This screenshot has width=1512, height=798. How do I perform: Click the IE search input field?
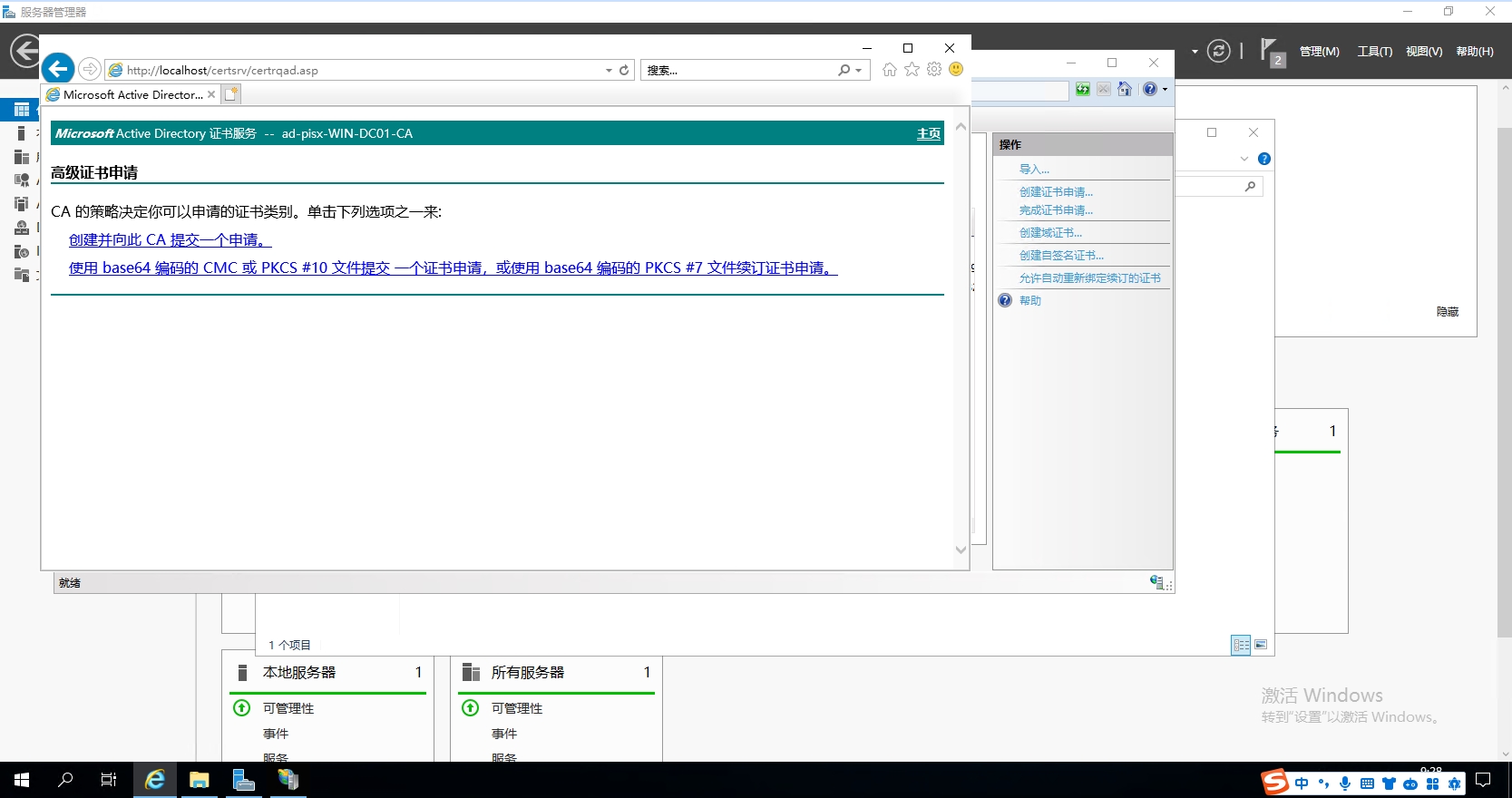point(739,71)
